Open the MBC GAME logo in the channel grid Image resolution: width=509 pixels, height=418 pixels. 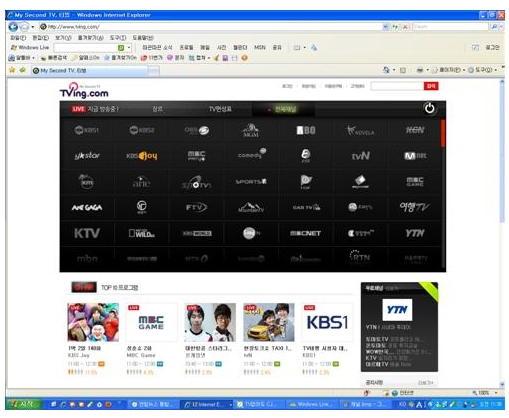pyautogui.click(x=415, y=181)
